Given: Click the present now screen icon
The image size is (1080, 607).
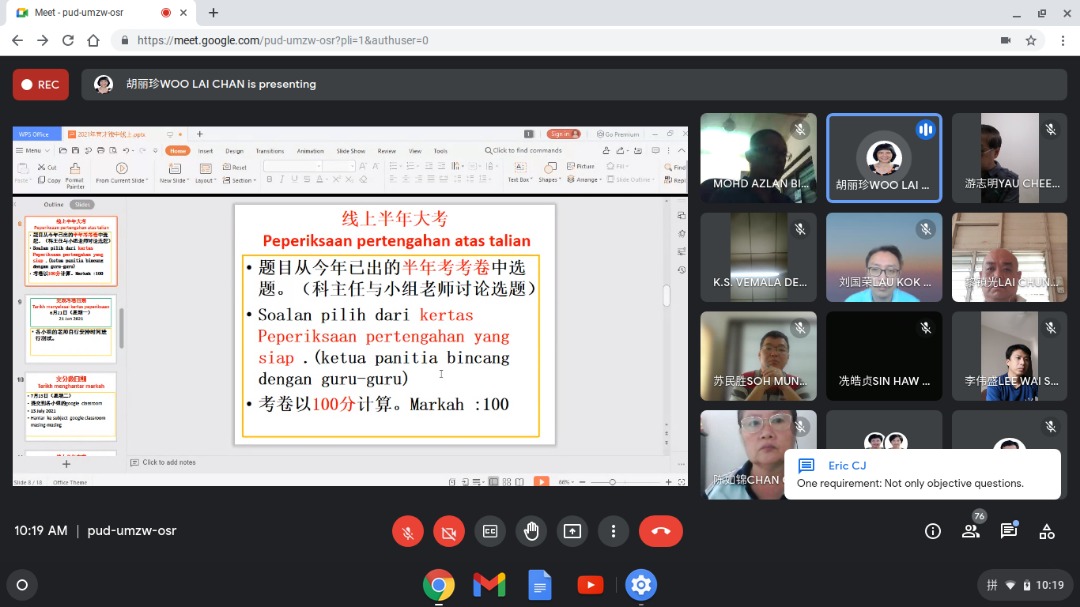Looking at the screenshot, I should tap(572, 531).
